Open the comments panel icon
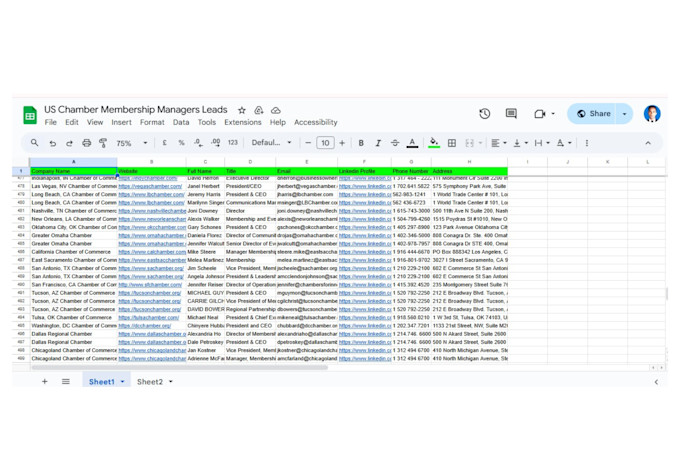The image size is (680, 459). [511, 114]
